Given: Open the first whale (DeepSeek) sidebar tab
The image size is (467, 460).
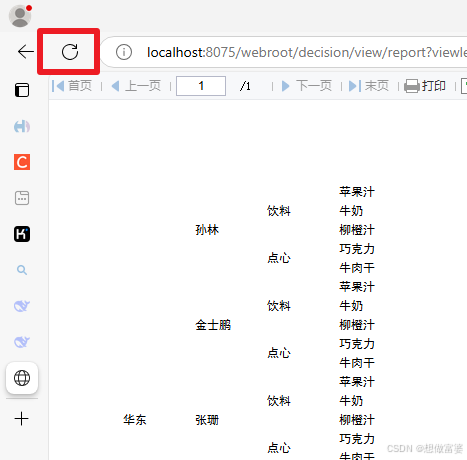Looking at the screenshot, I should point(22,306).
